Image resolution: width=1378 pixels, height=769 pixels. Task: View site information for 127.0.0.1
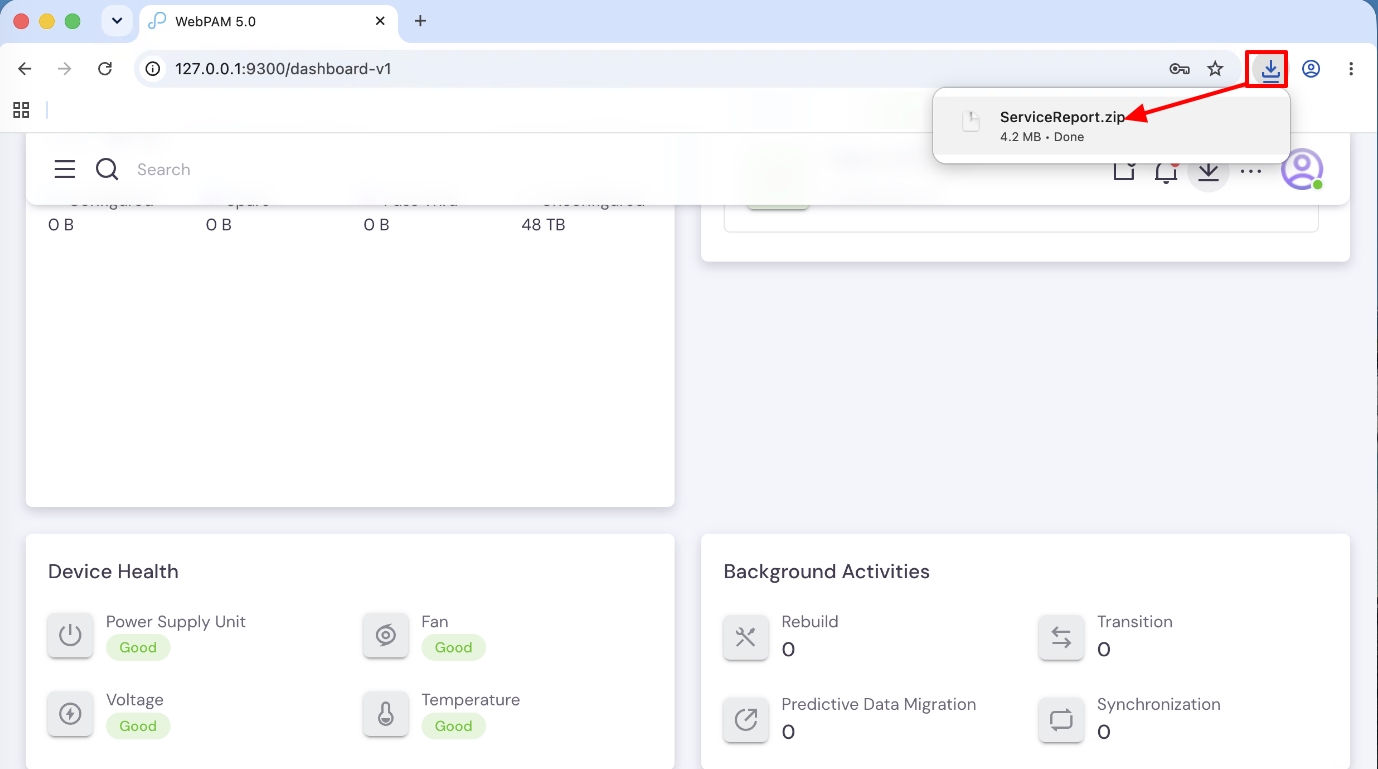[x=153, y=69]
